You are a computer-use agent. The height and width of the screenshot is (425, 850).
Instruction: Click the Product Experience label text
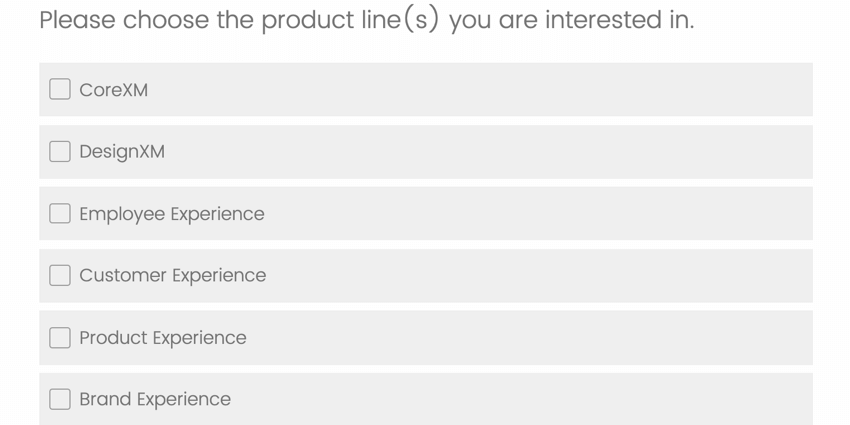tap(163, 338)
